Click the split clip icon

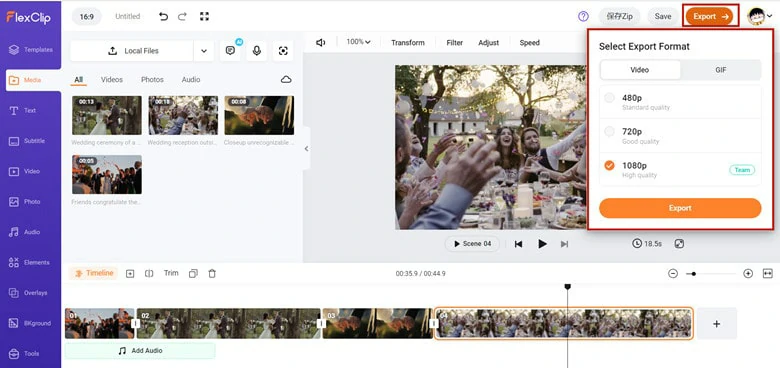pyautogui.click(x=149, y=274)
